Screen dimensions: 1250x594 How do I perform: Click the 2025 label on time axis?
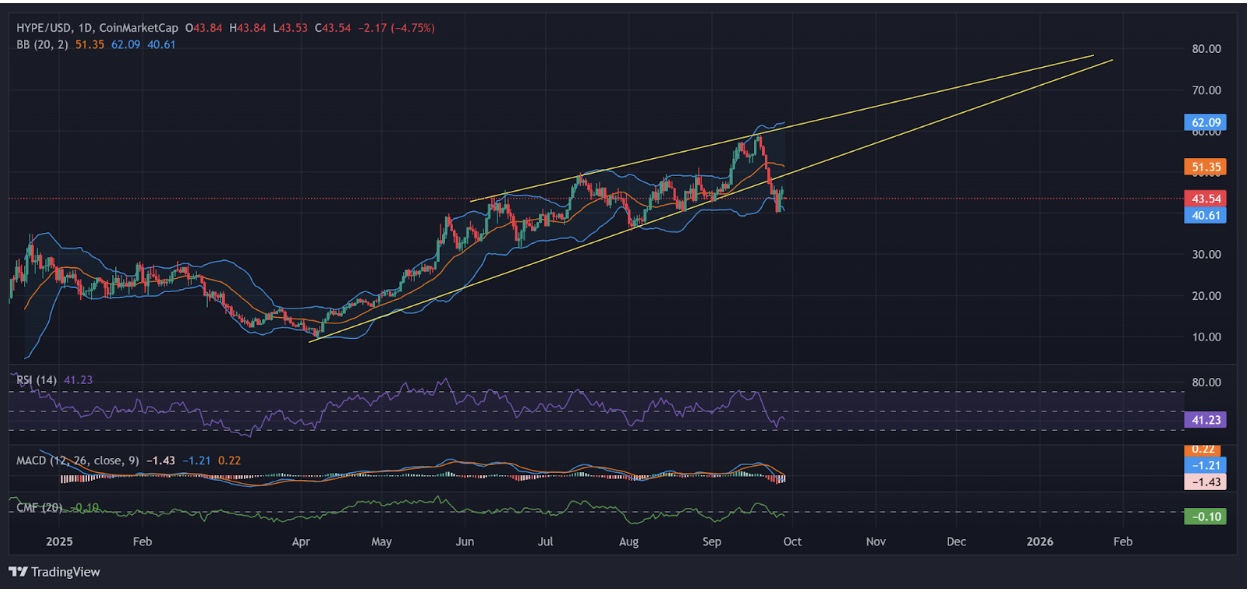[59, 542]
